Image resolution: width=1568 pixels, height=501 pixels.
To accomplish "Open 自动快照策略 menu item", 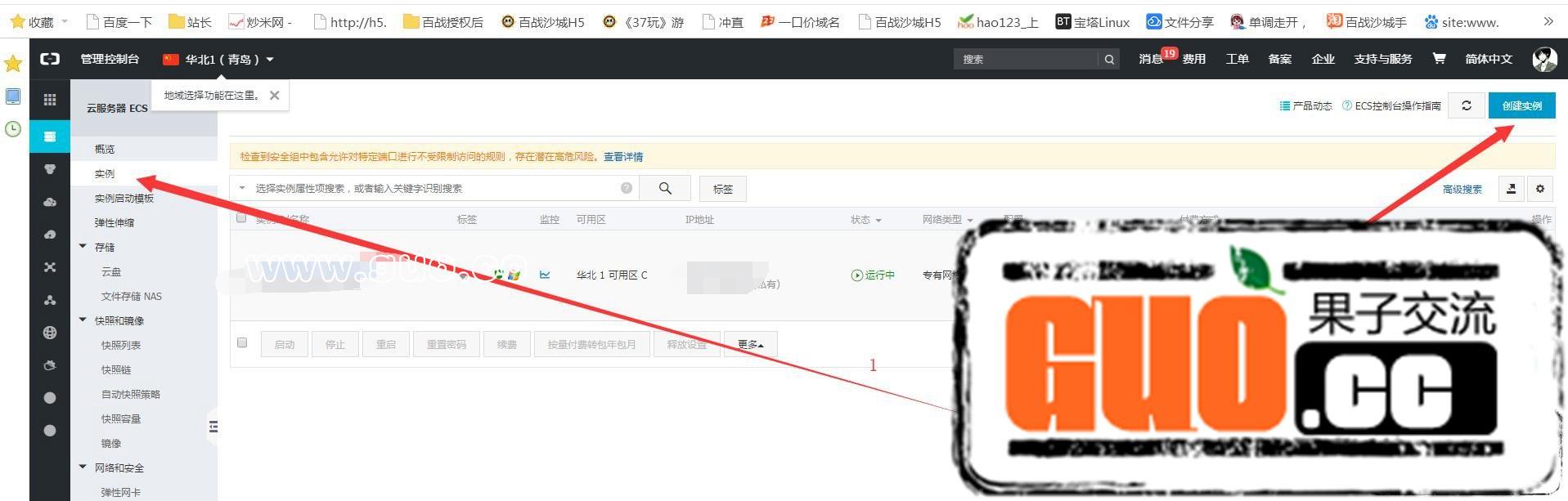I will [131, 394].
